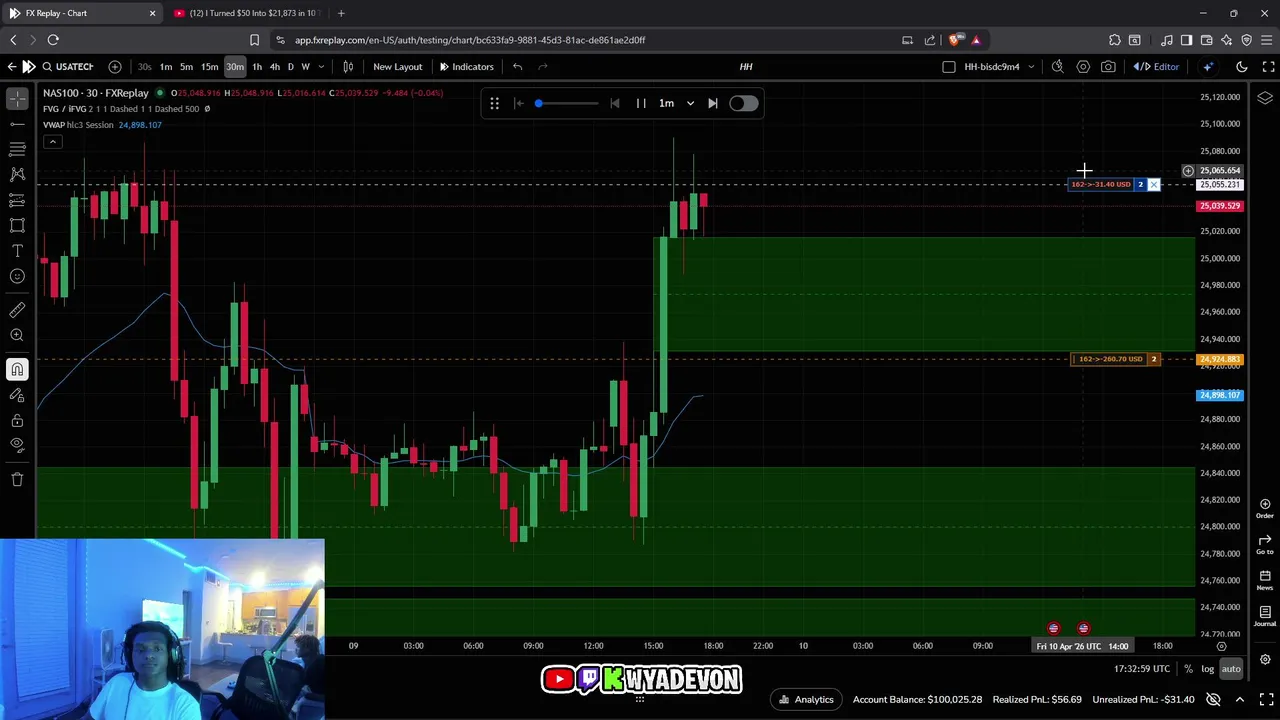This screenshot has width=1280, height=720.
Task: Open the position projection tools
Action: point(17,200)
